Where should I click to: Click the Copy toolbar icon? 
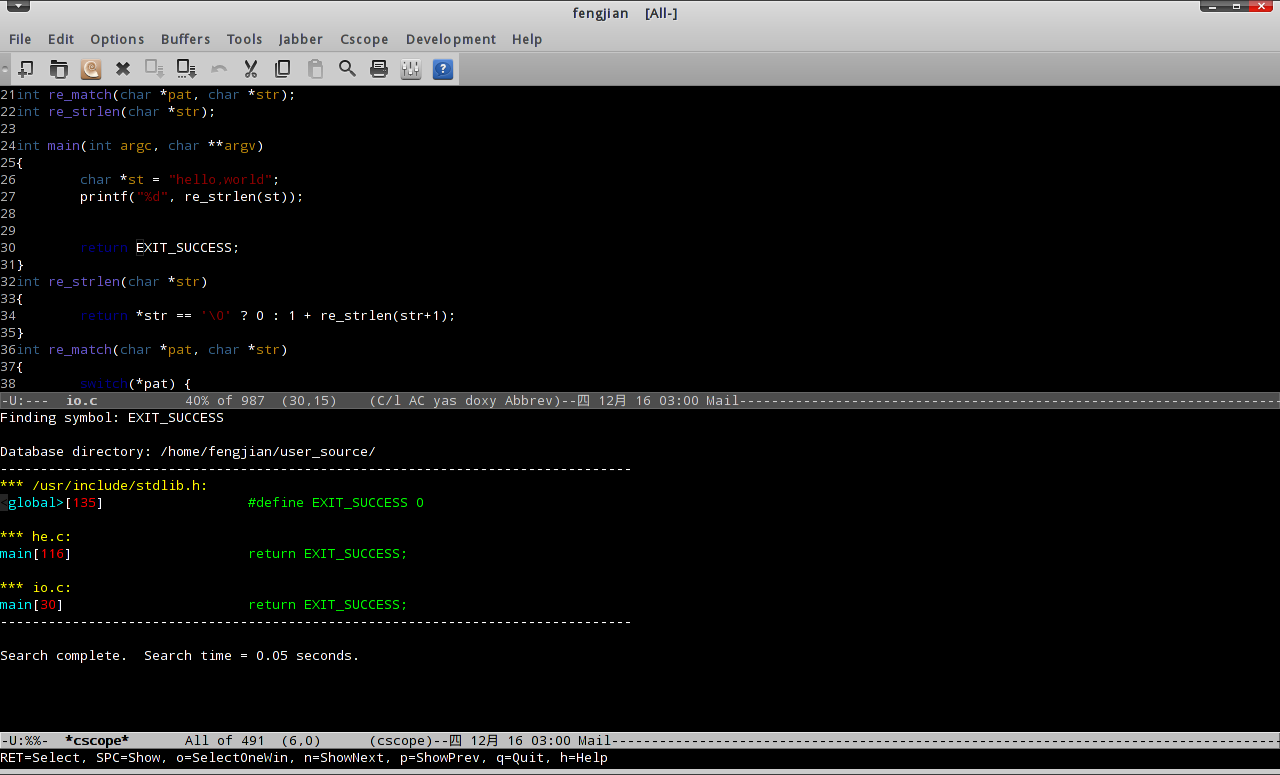pyautogui.click(x=283, y=69)
